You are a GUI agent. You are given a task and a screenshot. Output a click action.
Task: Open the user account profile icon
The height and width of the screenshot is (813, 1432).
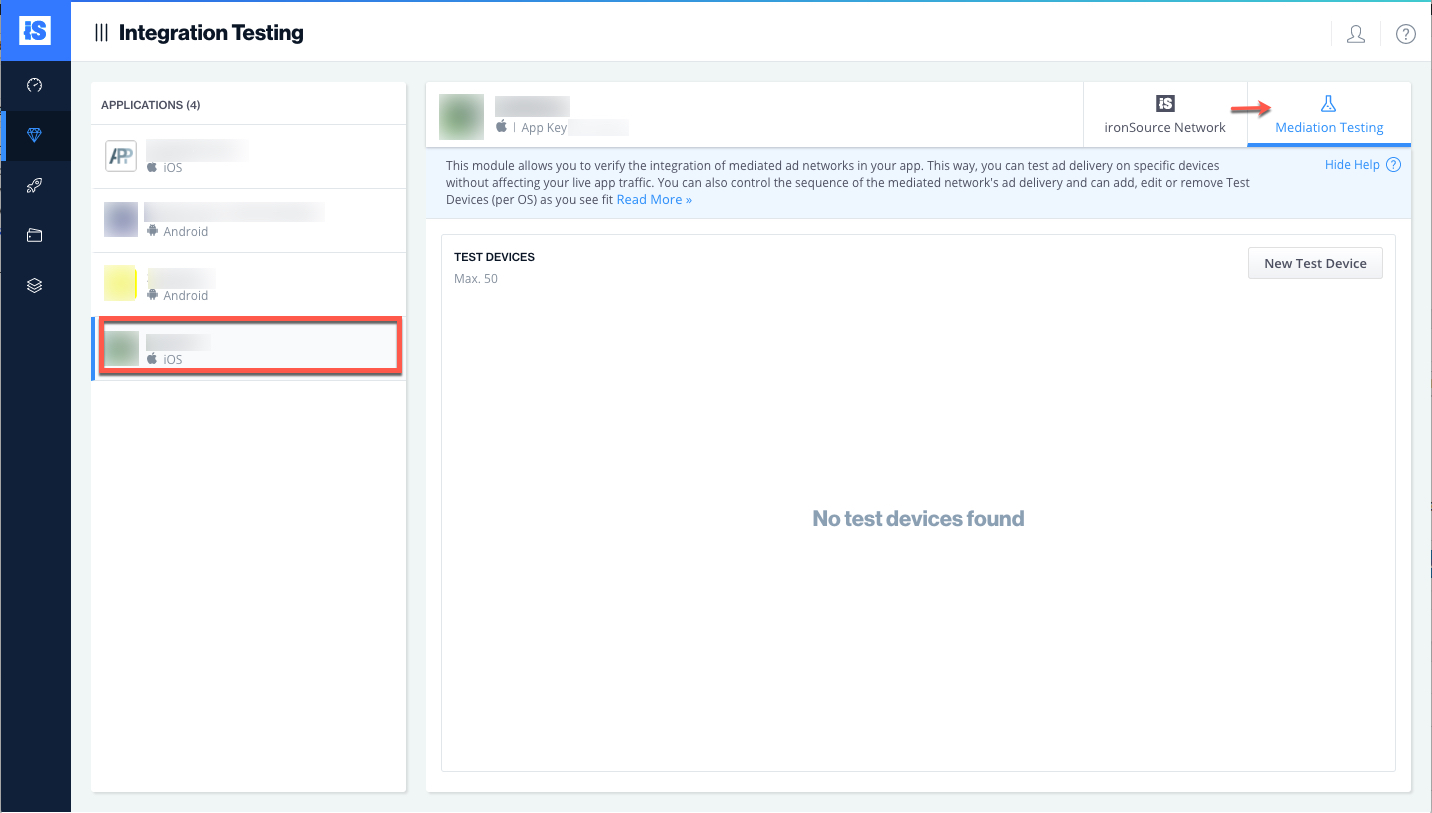coord(1356,34)
